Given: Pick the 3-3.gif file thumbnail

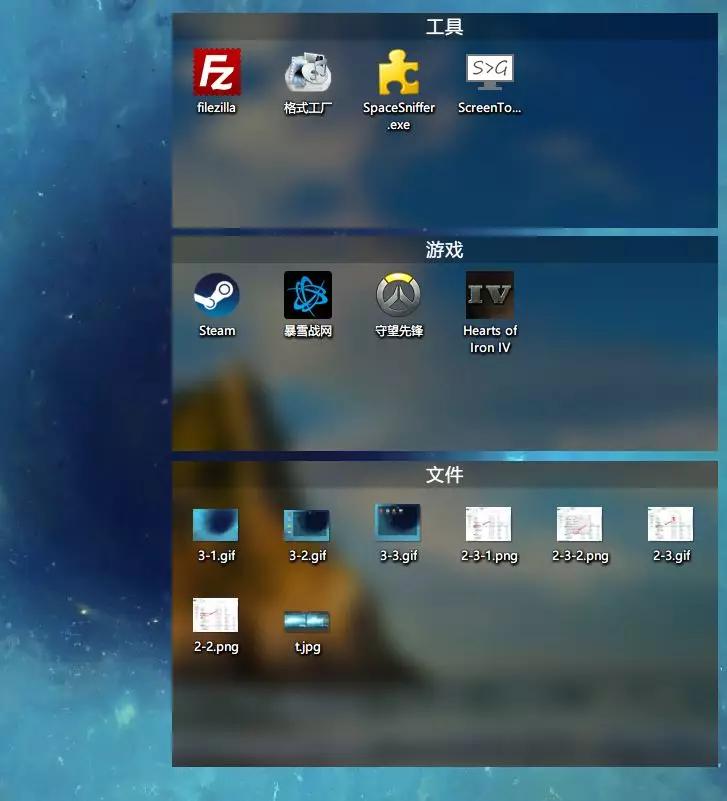Looking at the screenshot, I should (398, 523).
